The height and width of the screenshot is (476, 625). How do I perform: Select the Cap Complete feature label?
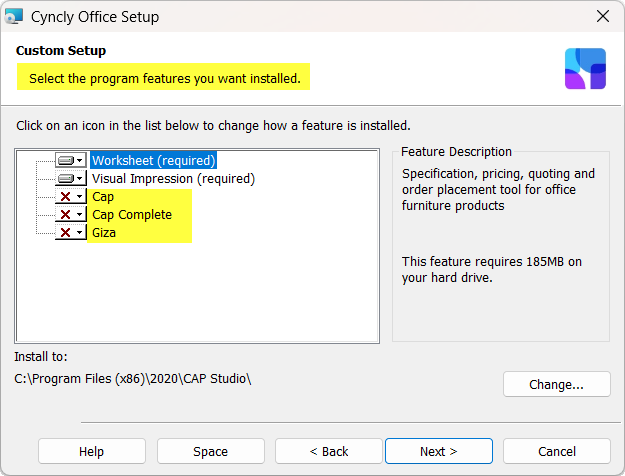[x=132, y=214]
